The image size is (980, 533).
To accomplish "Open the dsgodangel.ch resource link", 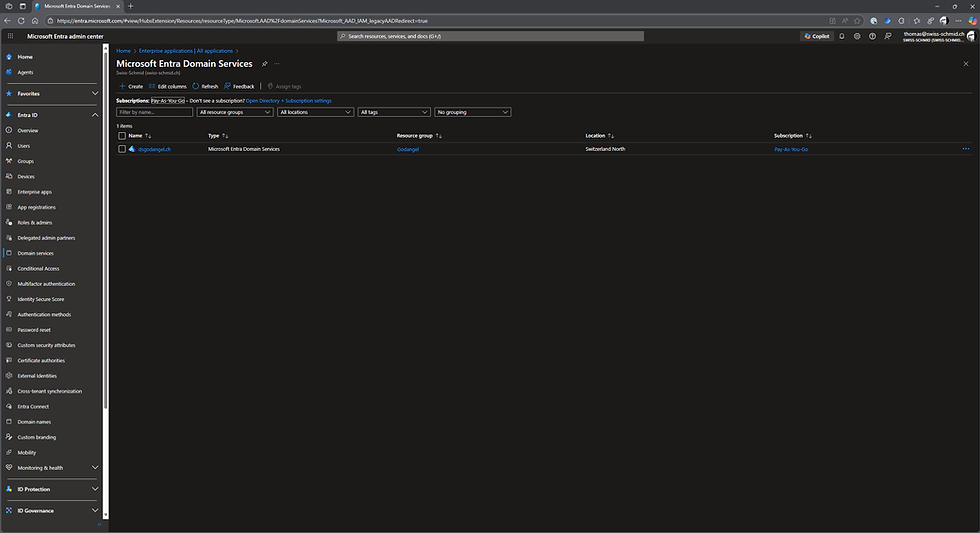I will [x=154, y=149].
